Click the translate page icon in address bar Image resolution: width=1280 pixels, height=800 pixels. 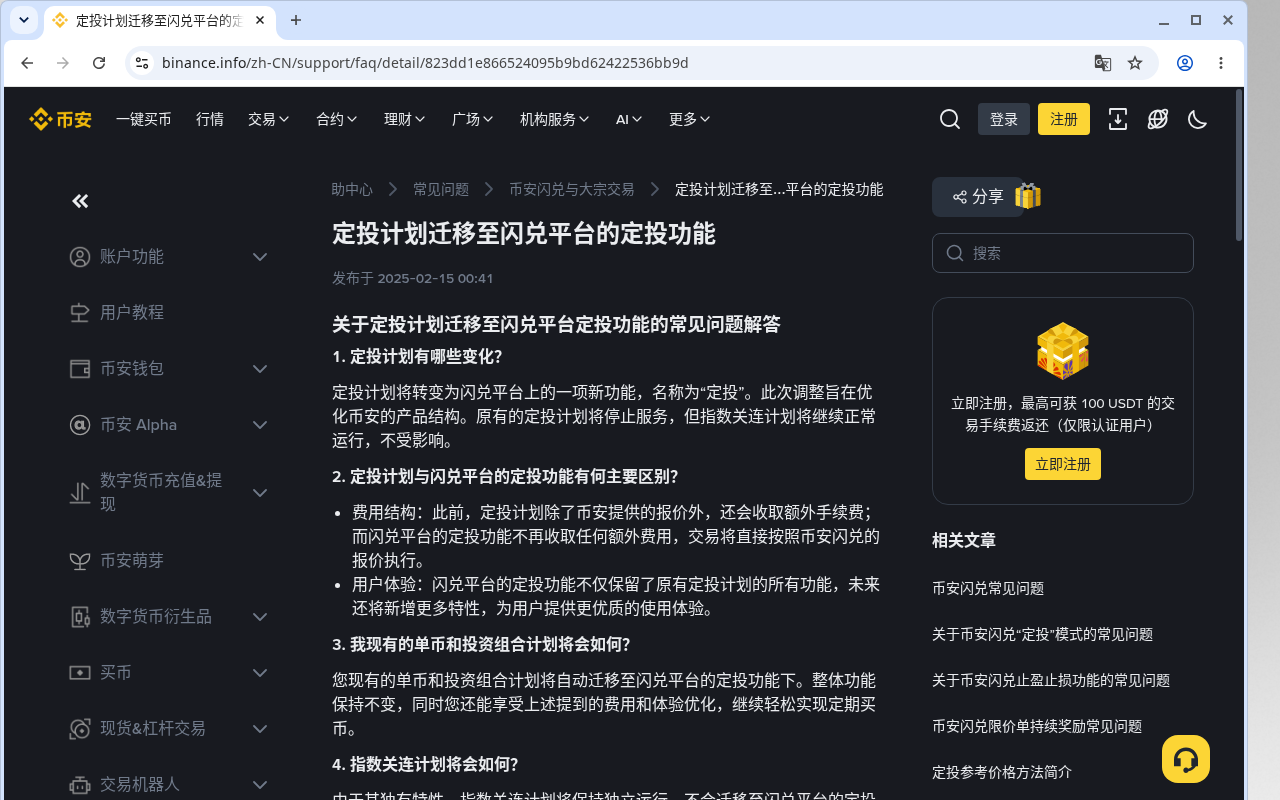(x=1103, y=63)
